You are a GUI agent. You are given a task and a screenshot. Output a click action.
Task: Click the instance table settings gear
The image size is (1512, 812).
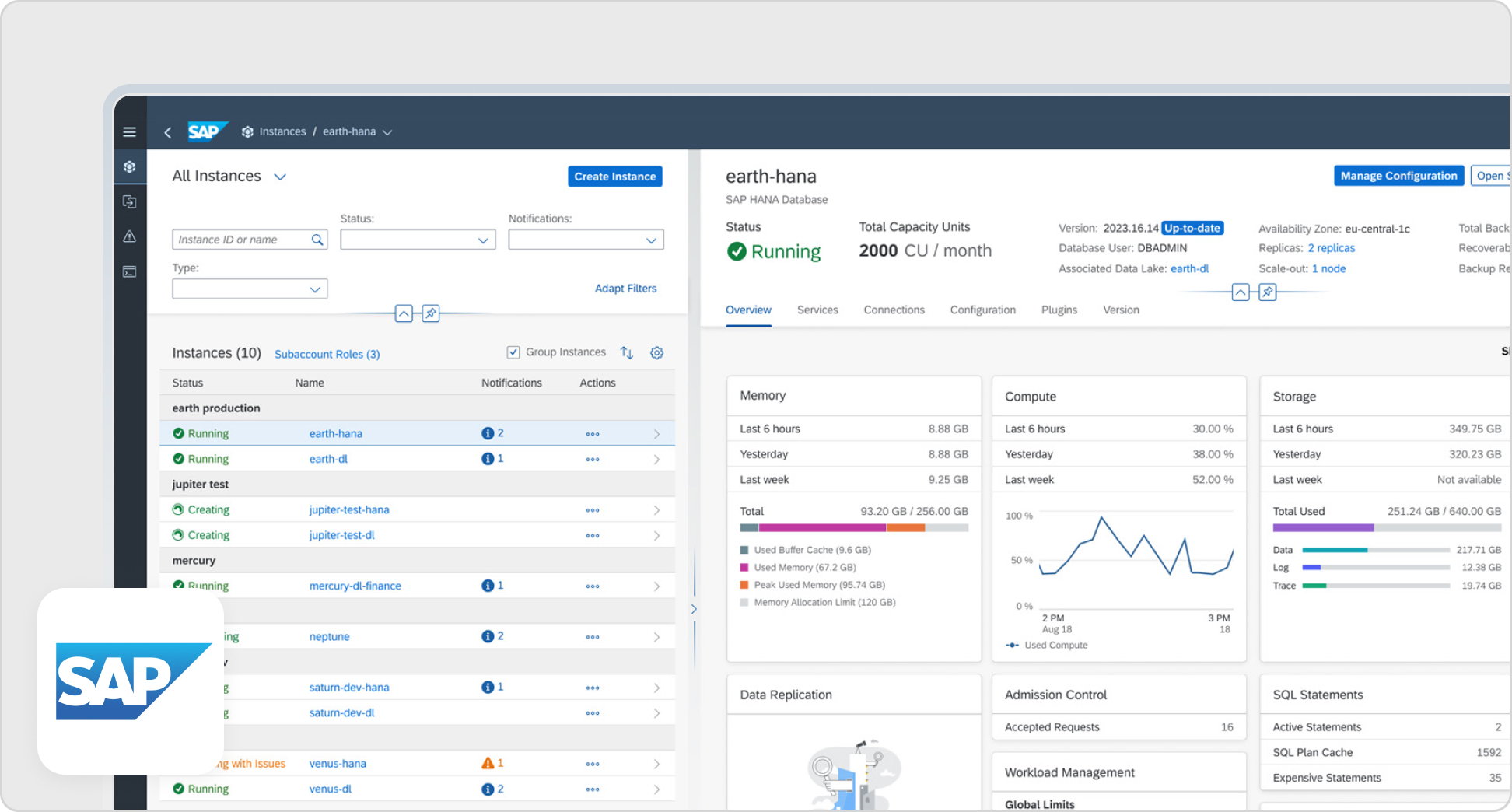point(656,353)
